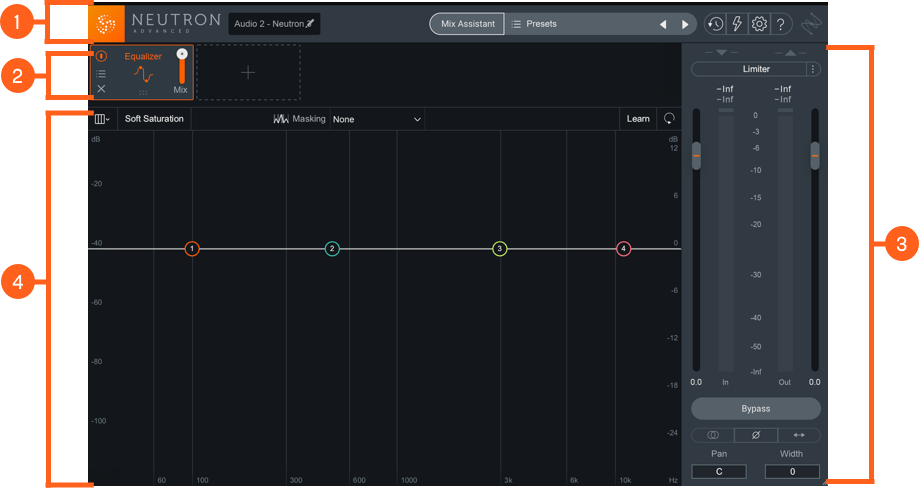
Task: Click the output gain up-triangle marker
Action: tap(791, 53)
